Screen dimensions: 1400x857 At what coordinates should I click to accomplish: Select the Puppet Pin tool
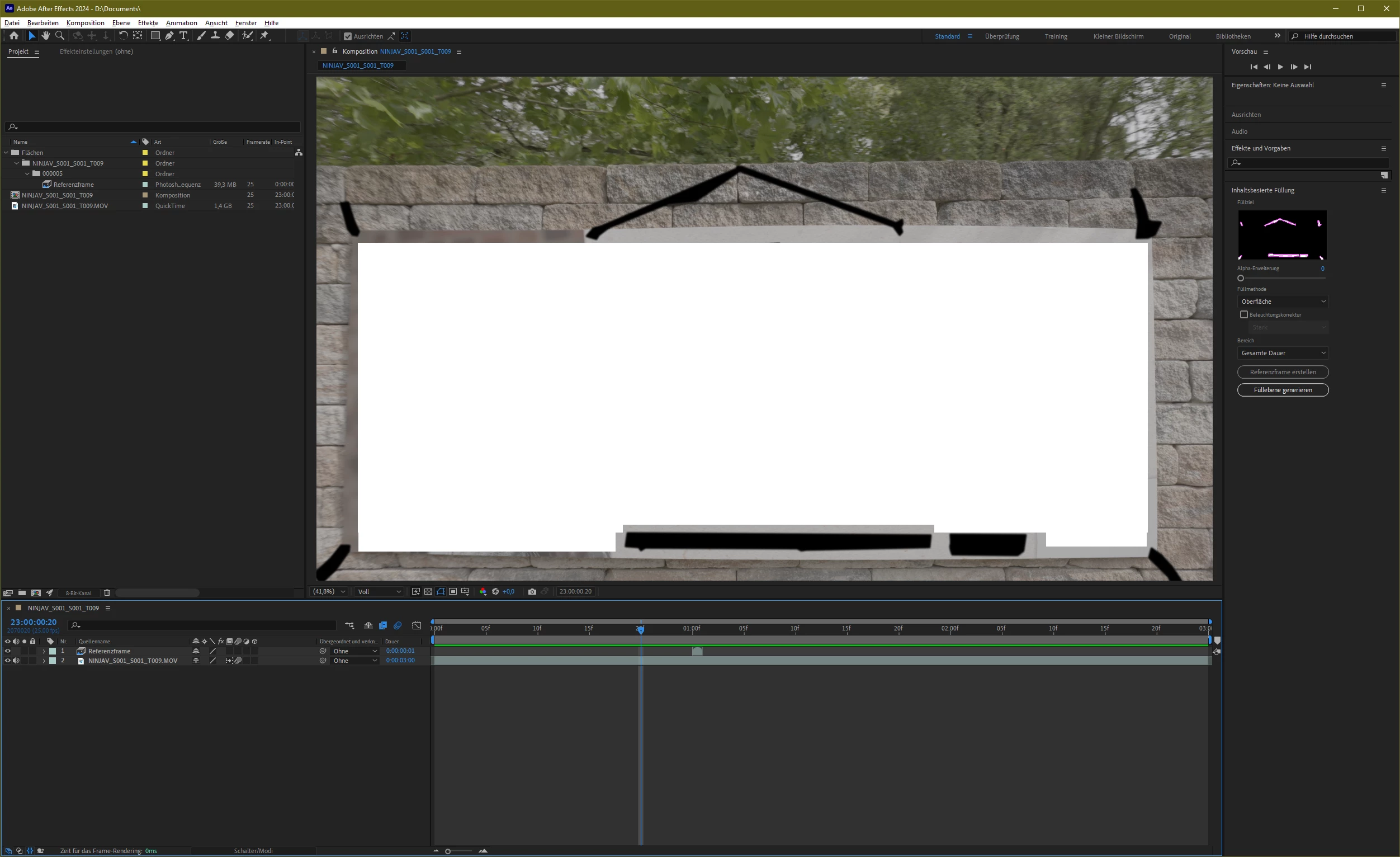[x=264, y=36]
